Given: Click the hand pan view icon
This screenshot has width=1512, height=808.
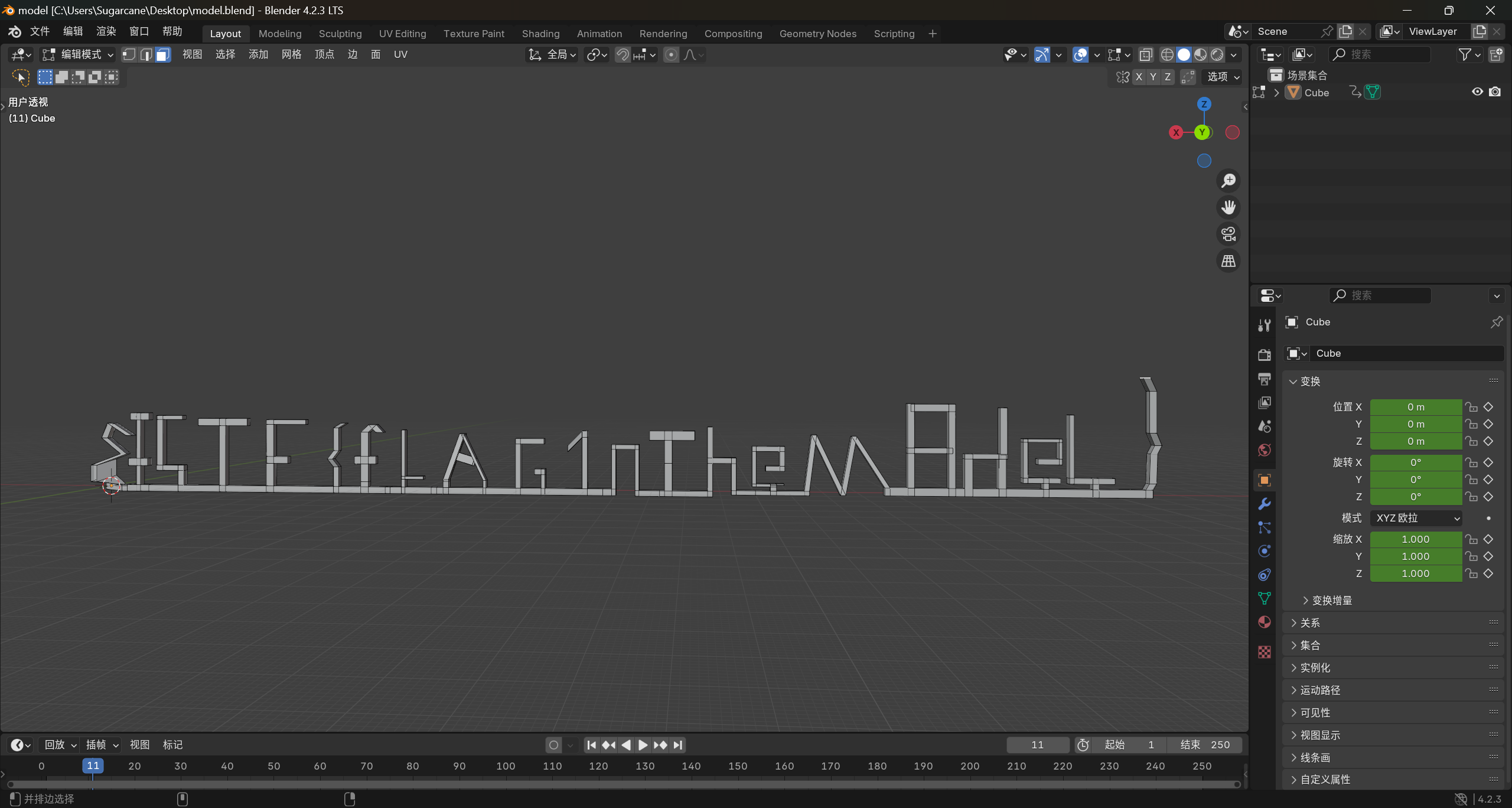Looking at the screenshot, I should point(1228,207).
